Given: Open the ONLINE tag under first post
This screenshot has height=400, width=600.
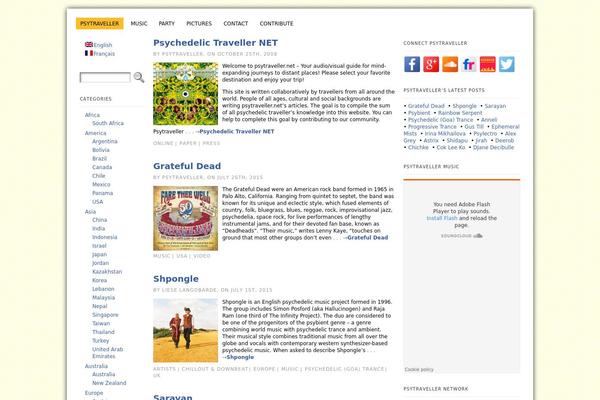Looking at the screenshot, I should [163, 143].
